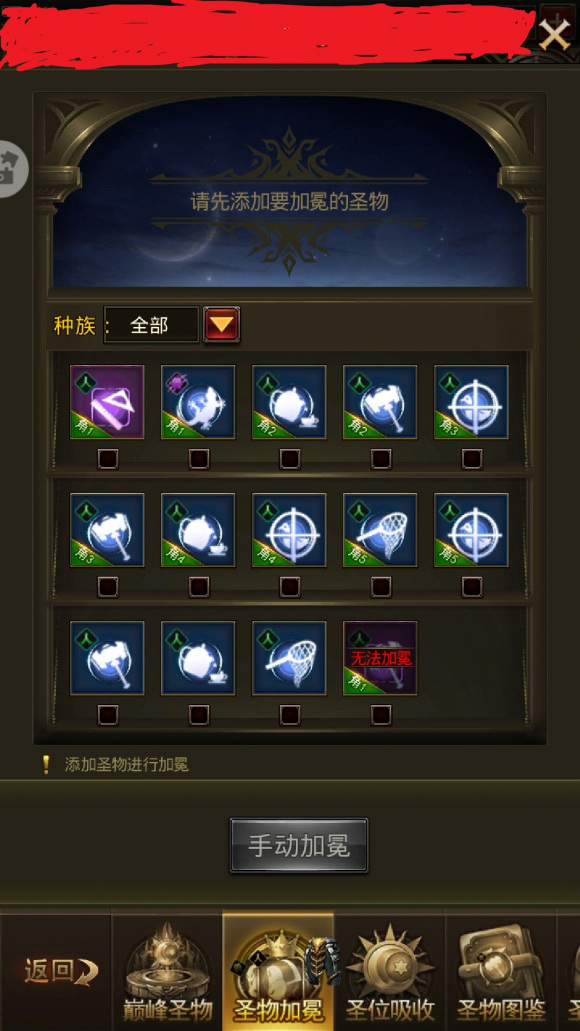Tick checkbox under the 无法加冕 relic
The width and height of the screenshot is (580, 1031).
[x=381, y=715]
